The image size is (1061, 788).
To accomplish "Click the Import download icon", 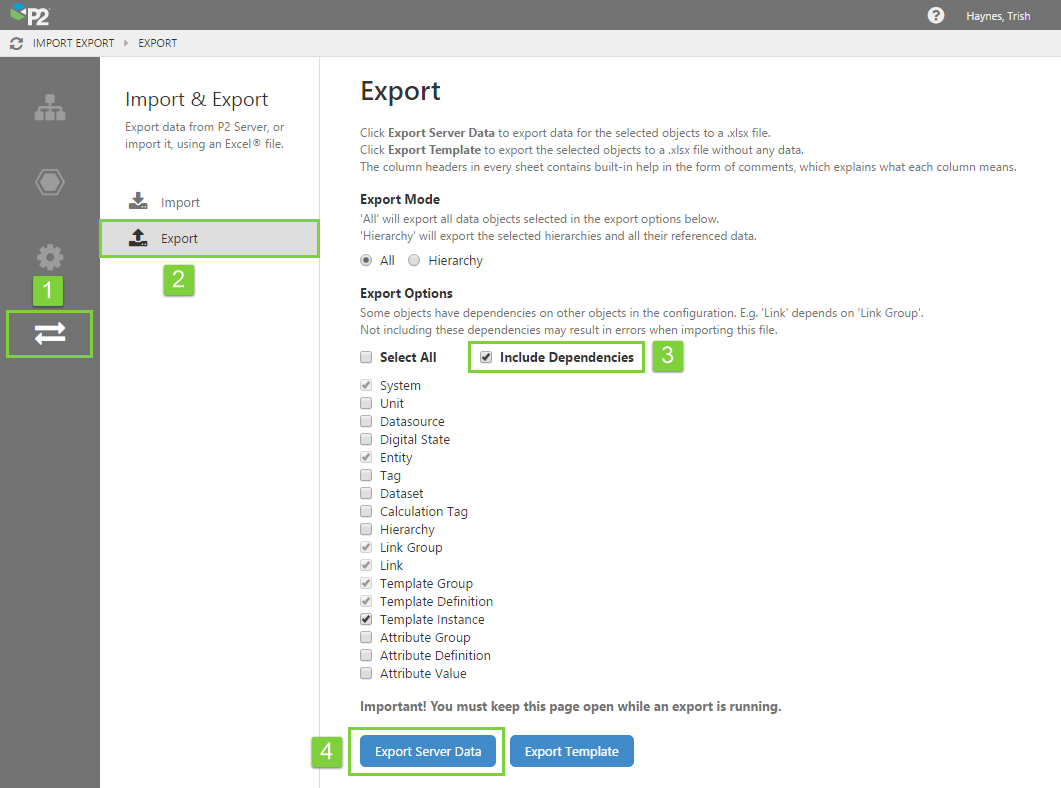I will click(x=138, y=202).
